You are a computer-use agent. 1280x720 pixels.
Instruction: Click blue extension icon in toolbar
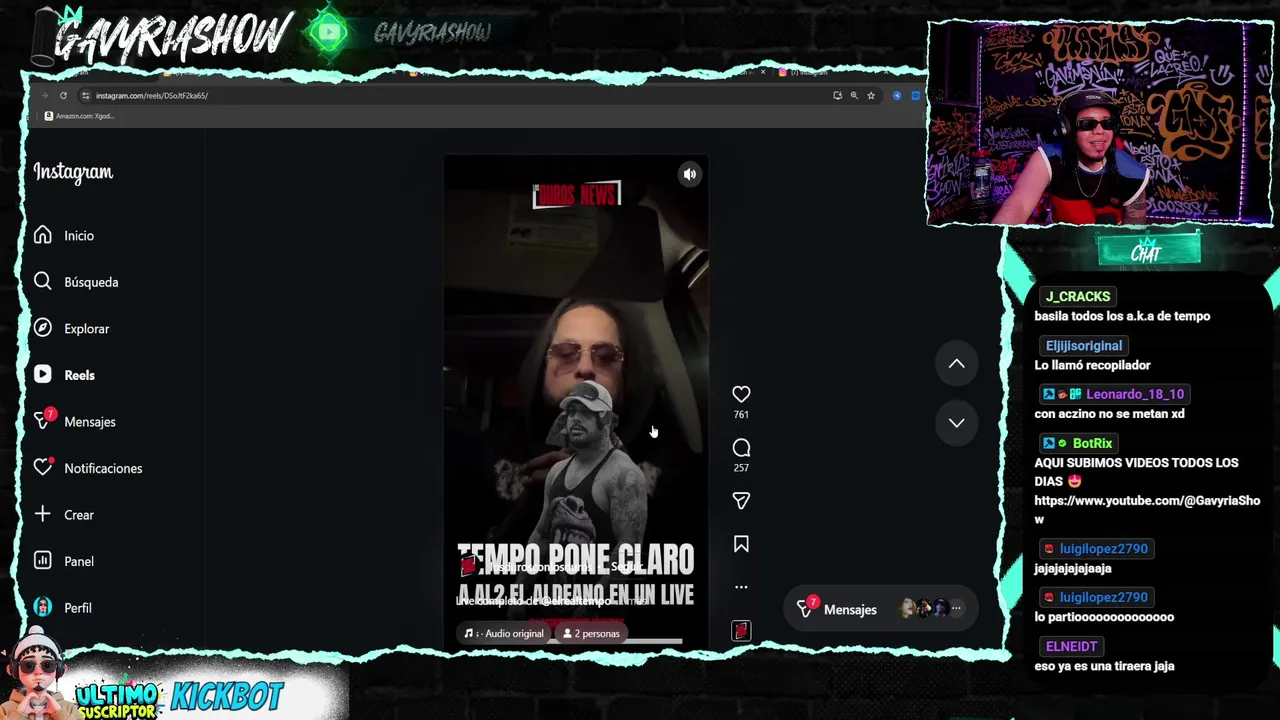coord(897,96)
